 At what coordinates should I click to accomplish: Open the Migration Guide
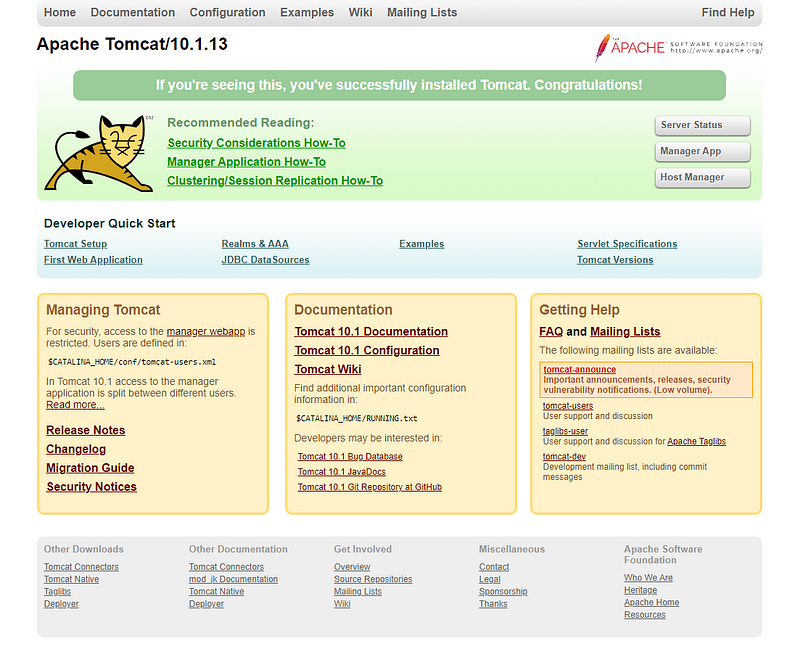90,467
